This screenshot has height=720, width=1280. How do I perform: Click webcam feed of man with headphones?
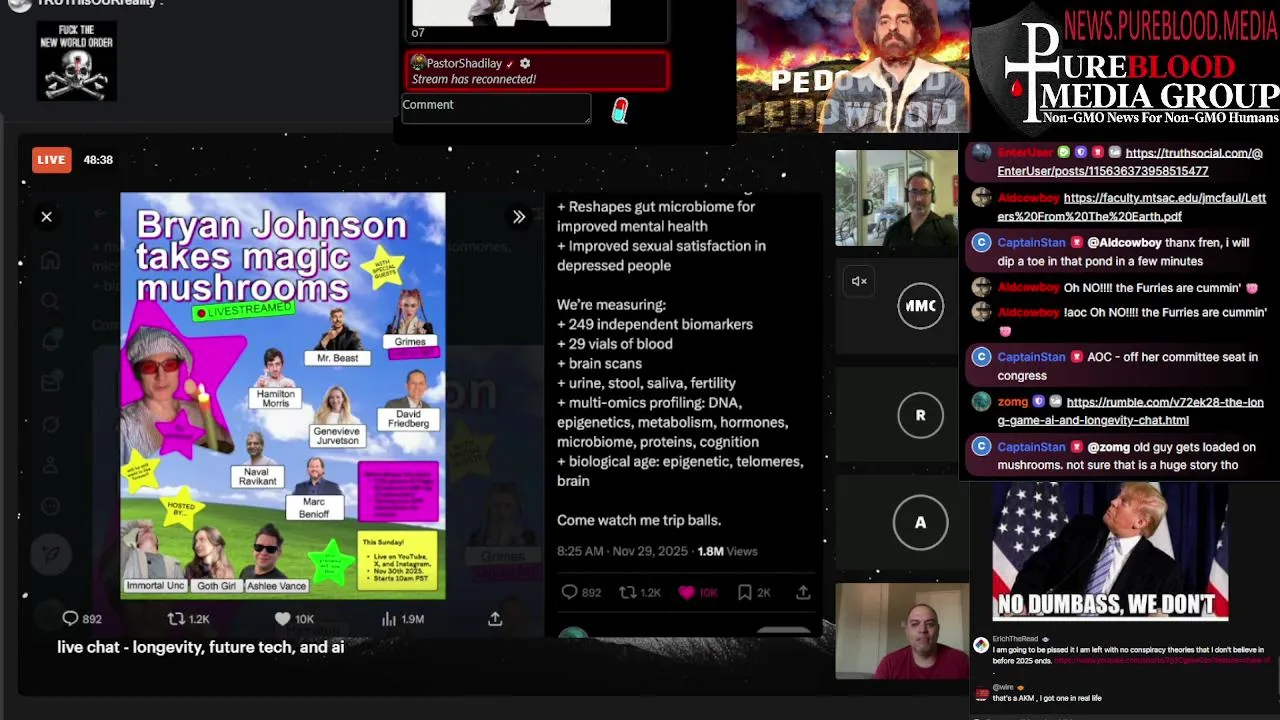(x=896, y=198)
